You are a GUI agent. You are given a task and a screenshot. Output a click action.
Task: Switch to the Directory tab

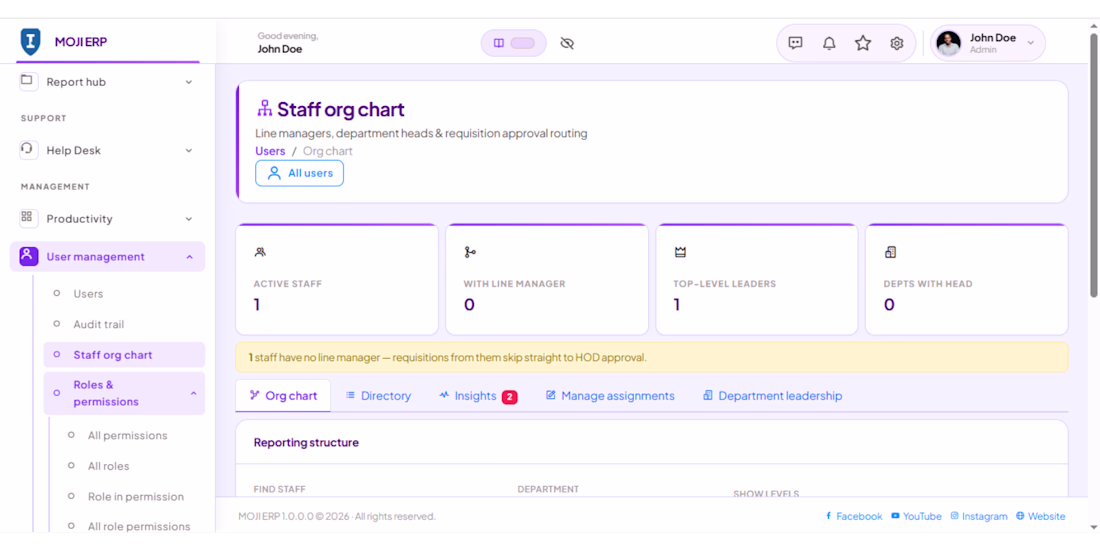click(378, 396)
